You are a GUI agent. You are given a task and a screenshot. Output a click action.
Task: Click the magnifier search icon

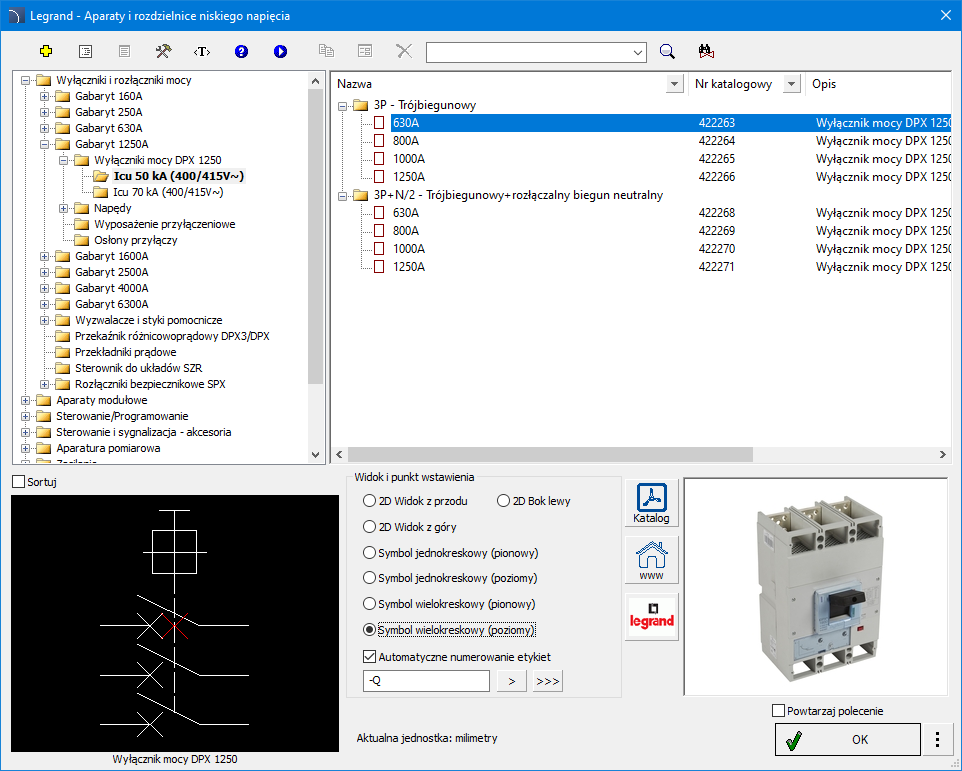click(667, 52)
